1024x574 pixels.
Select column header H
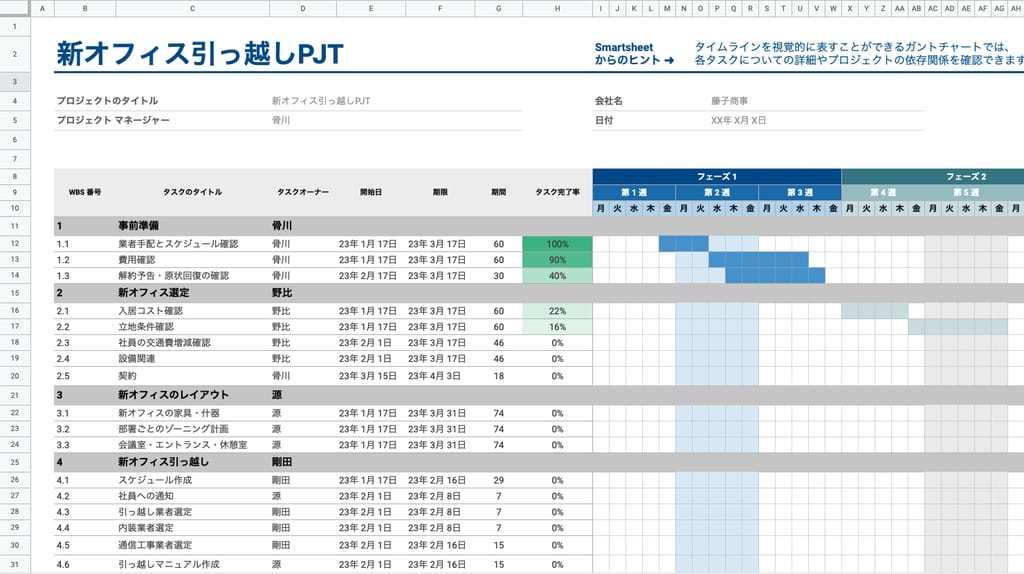click(x=557, y=8)
